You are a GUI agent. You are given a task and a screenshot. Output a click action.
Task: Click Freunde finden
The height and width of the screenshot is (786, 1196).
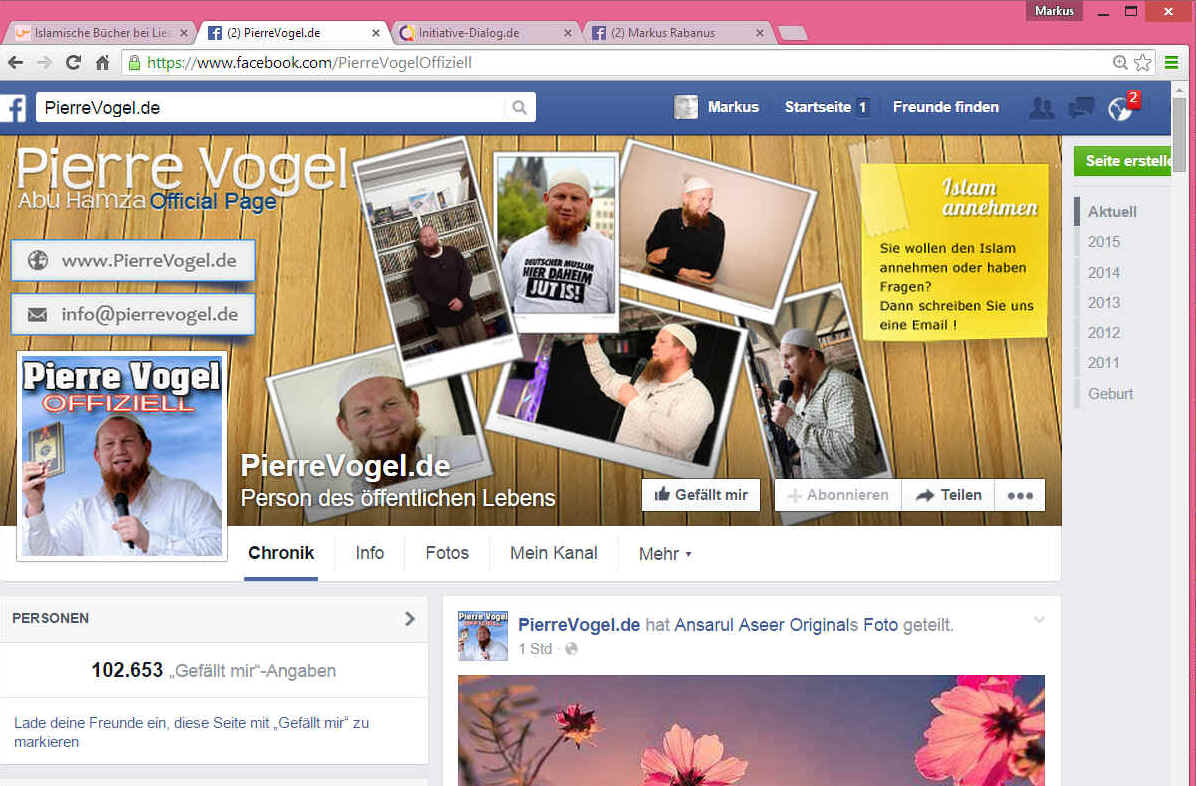click(946, 108)
